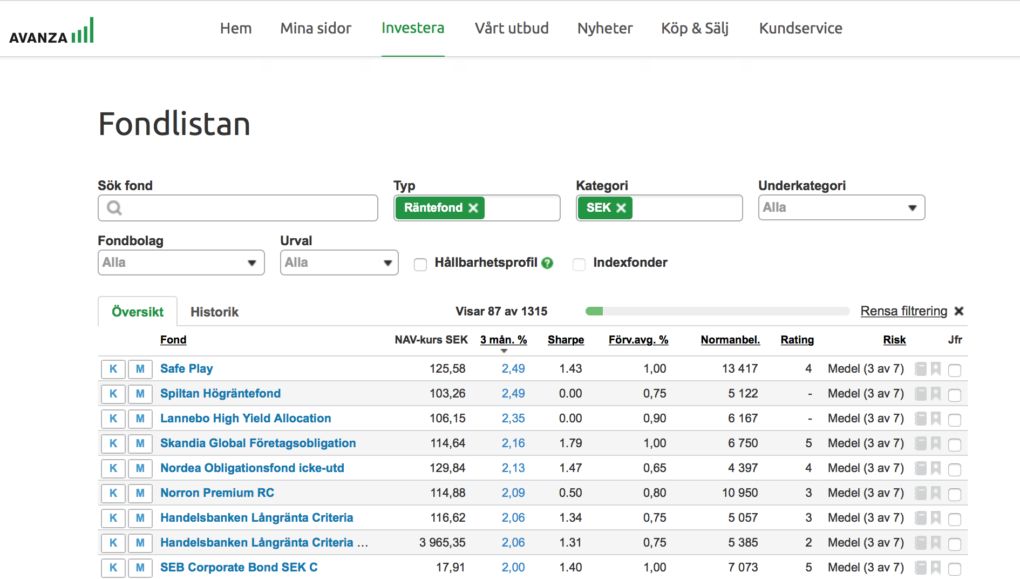Click the M button for Safe Play
The height and width of the screenshot is (579, 1020).
[x=140, y=369]
